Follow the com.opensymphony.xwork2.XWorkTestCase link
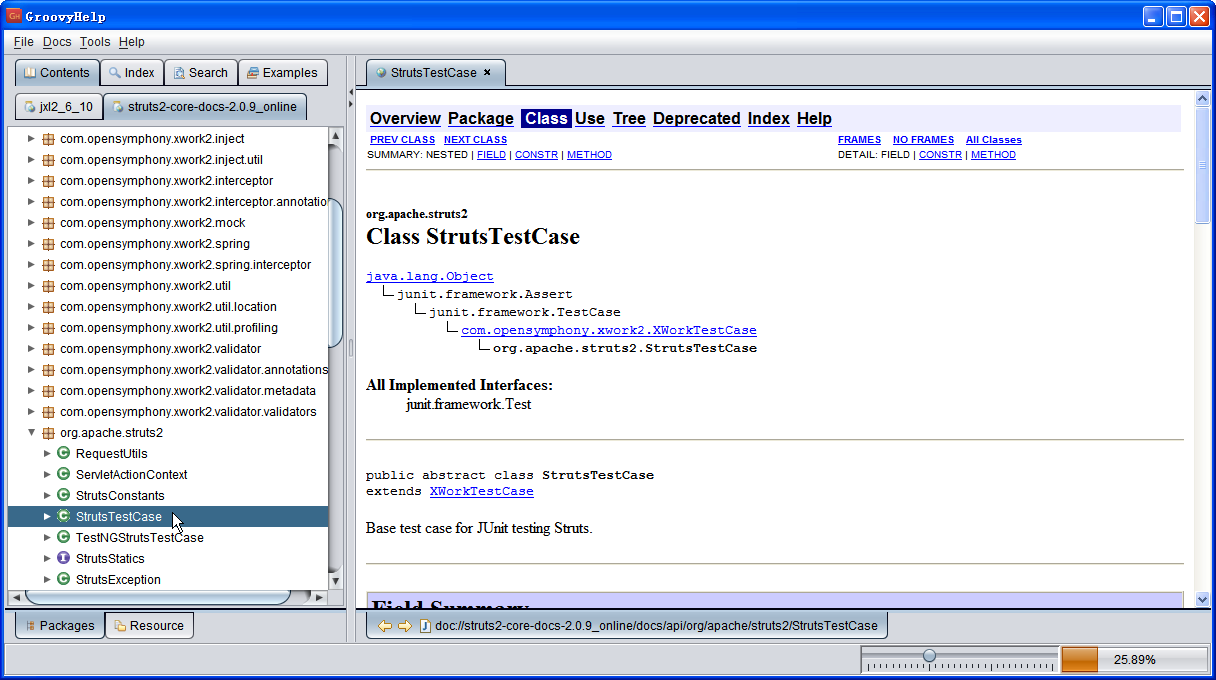Screen dimensions: 1216x680 [x=609, y=330]
